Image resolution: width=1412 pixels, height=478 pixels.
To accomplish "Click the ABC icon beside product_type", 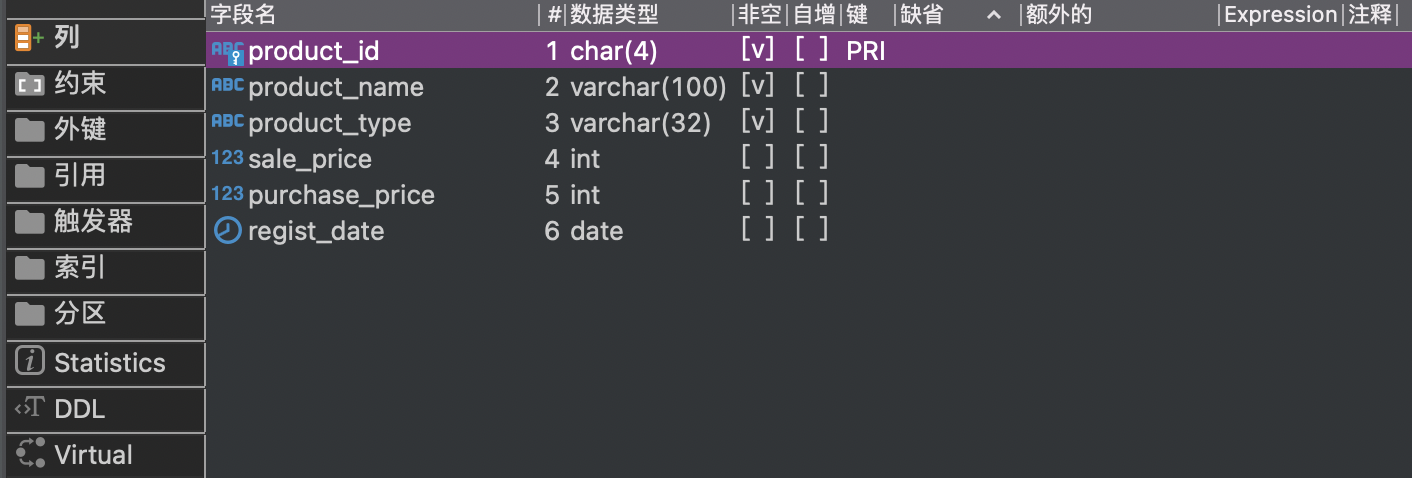I will 228,123.
